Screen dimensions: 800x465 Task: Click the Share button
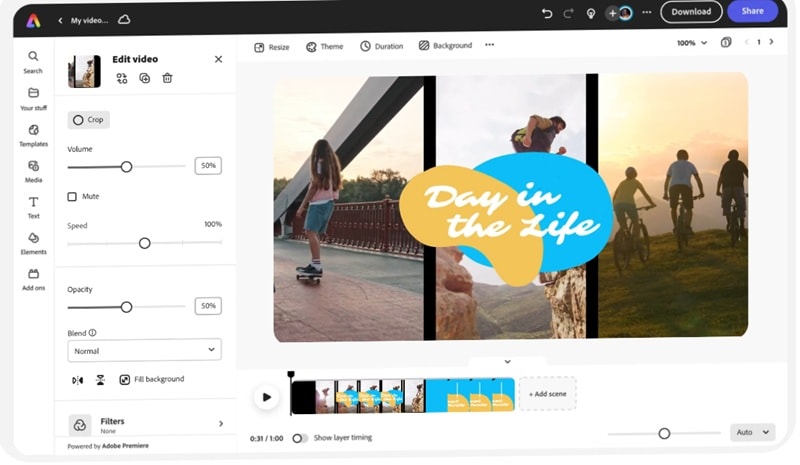[x=752, y=11]
